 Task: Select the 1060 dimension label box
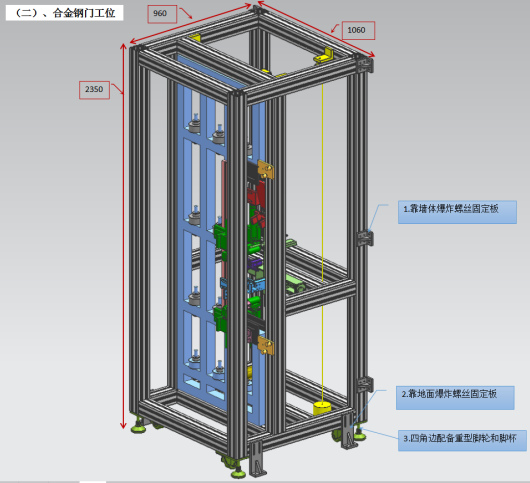point(358,30)
